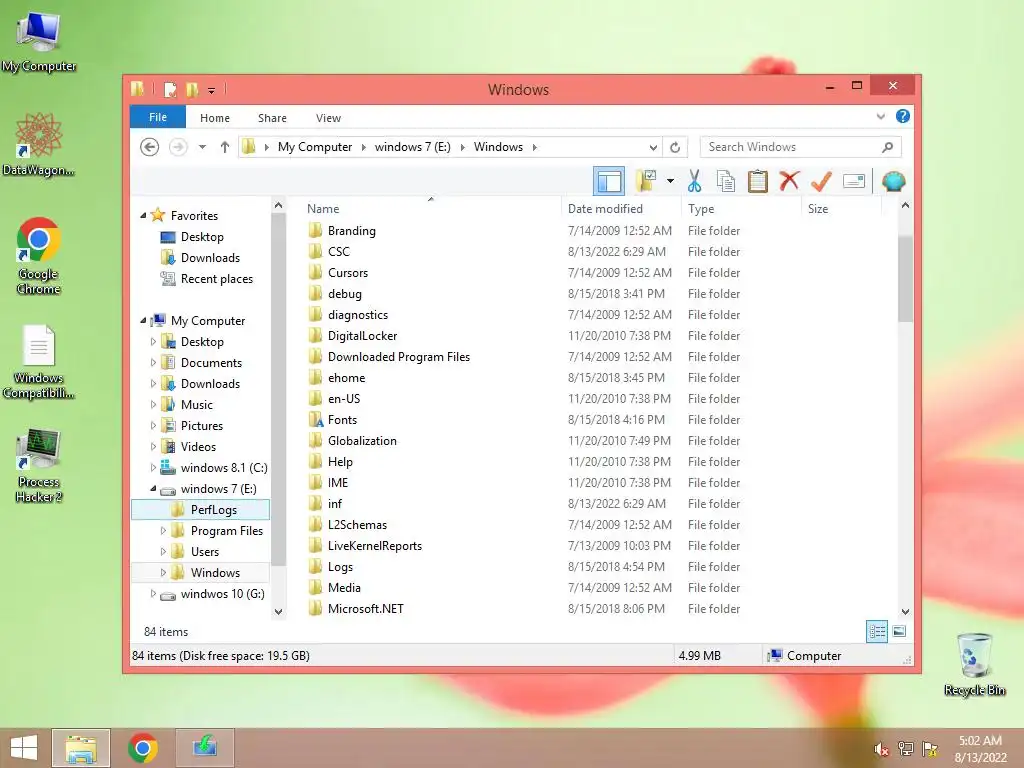Screen dimensions: 1024x768
Task: Go up one folder level arrow
Action: point(225,147)
